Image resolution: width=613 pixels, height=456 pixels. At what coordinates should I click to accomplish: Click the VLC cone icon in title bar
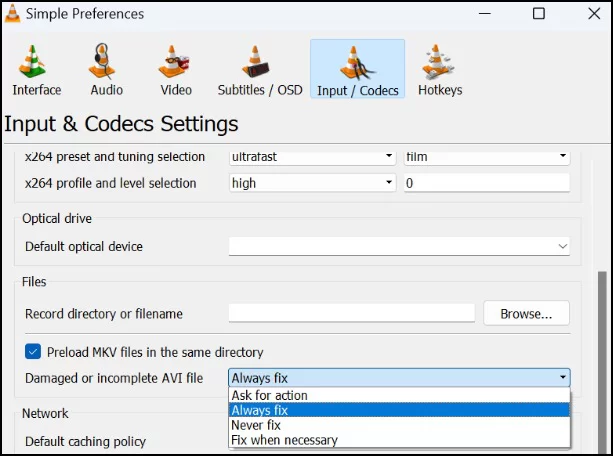12,13
